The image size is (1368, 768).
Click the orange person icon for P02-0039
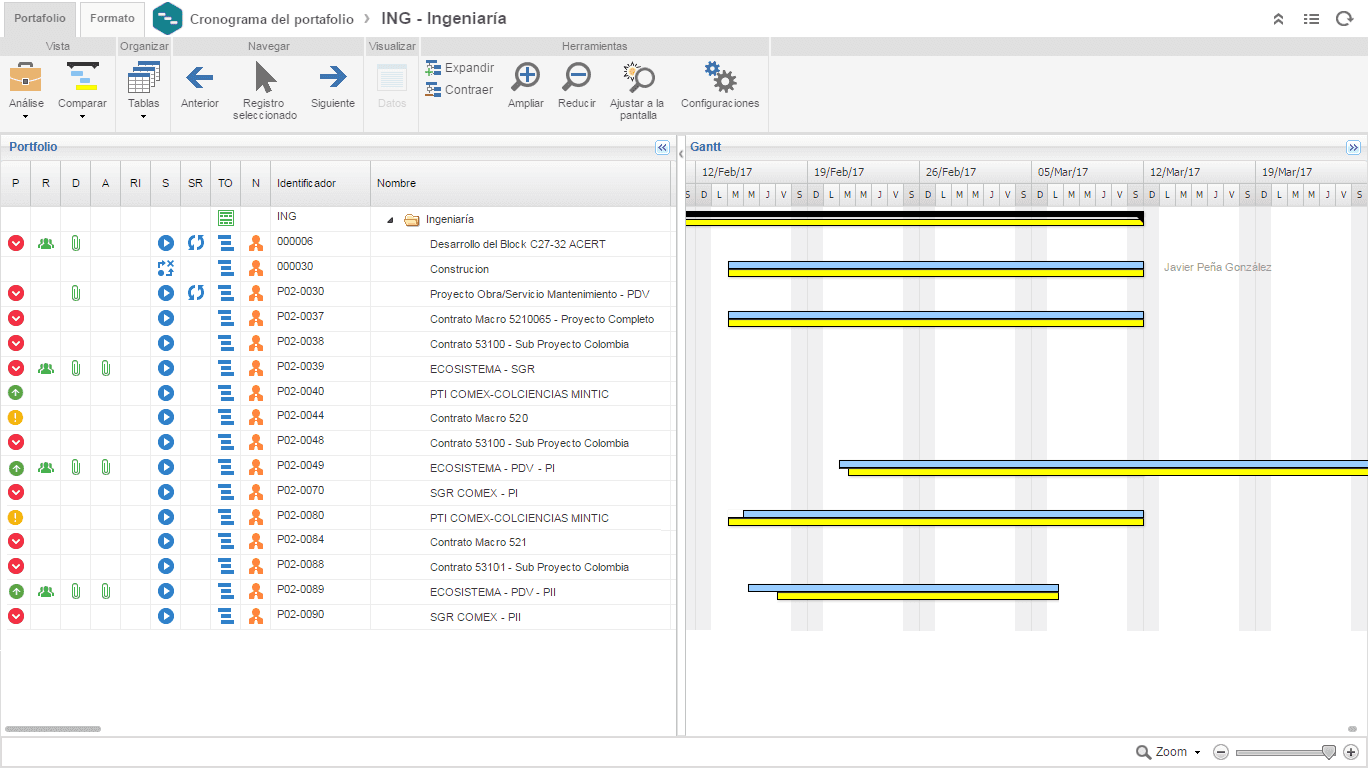pos(255,368)
